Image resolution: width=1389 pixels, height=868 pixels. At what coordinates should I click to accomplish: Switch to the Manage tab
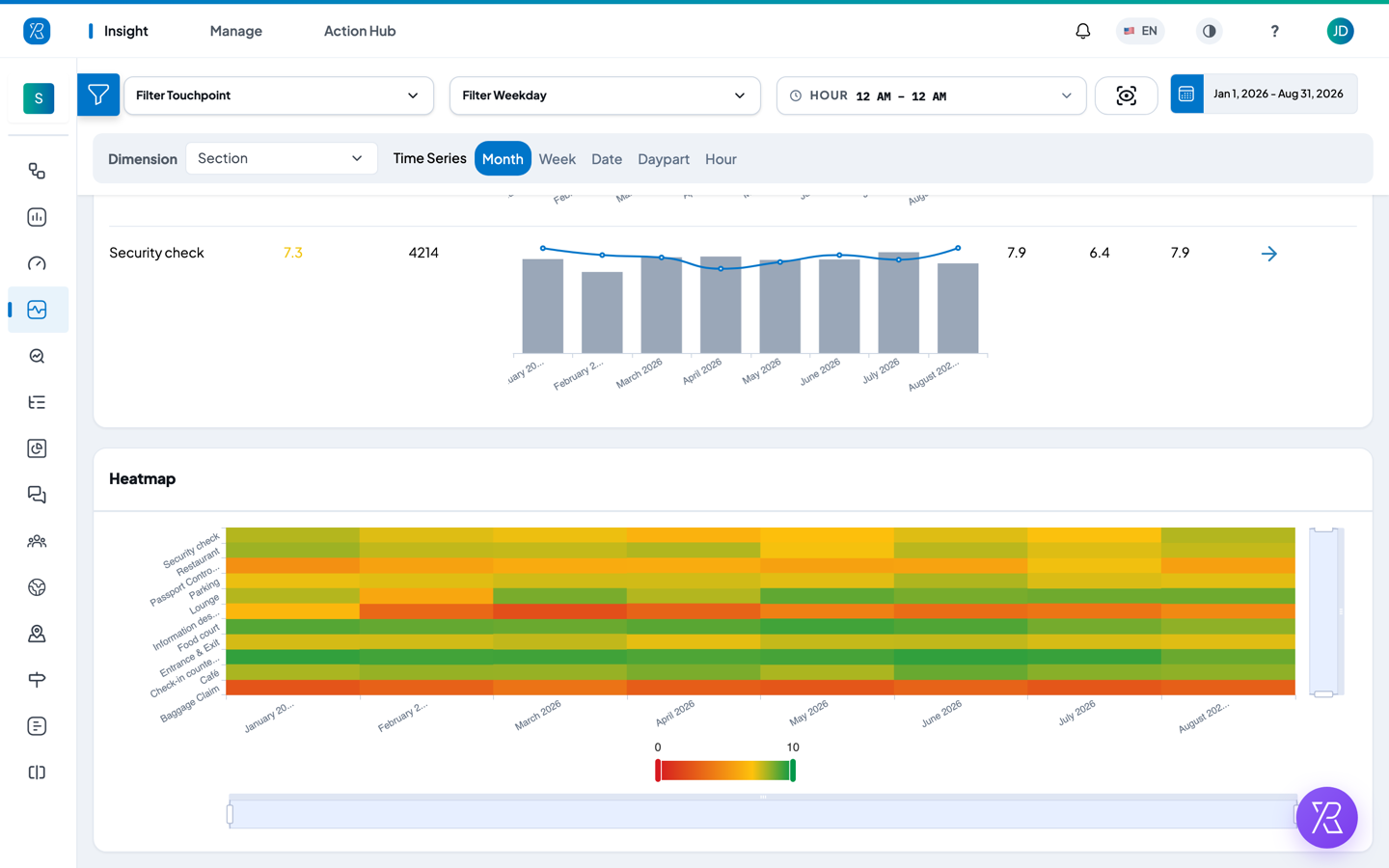tap(236, 31)
